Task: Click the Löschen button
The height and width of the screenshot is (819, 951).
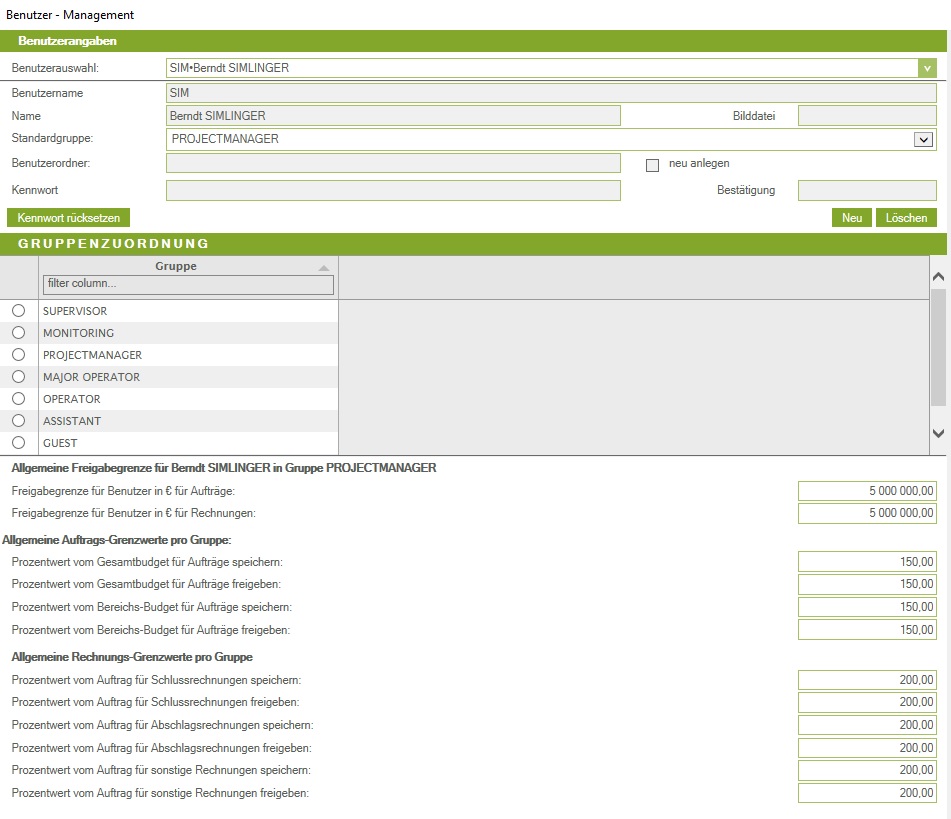Action: 906,218
